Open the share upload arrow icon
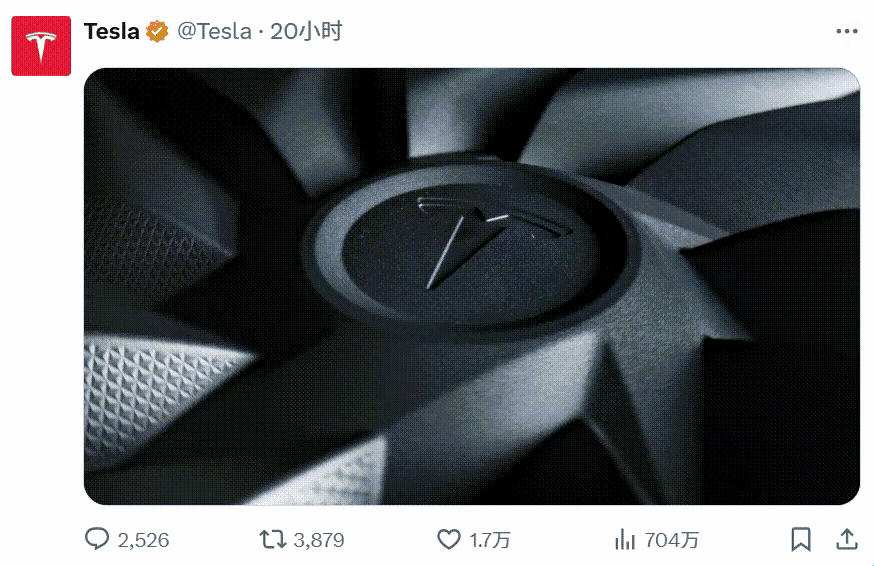Screen dimensions: 874x566 tap(847, 539)
